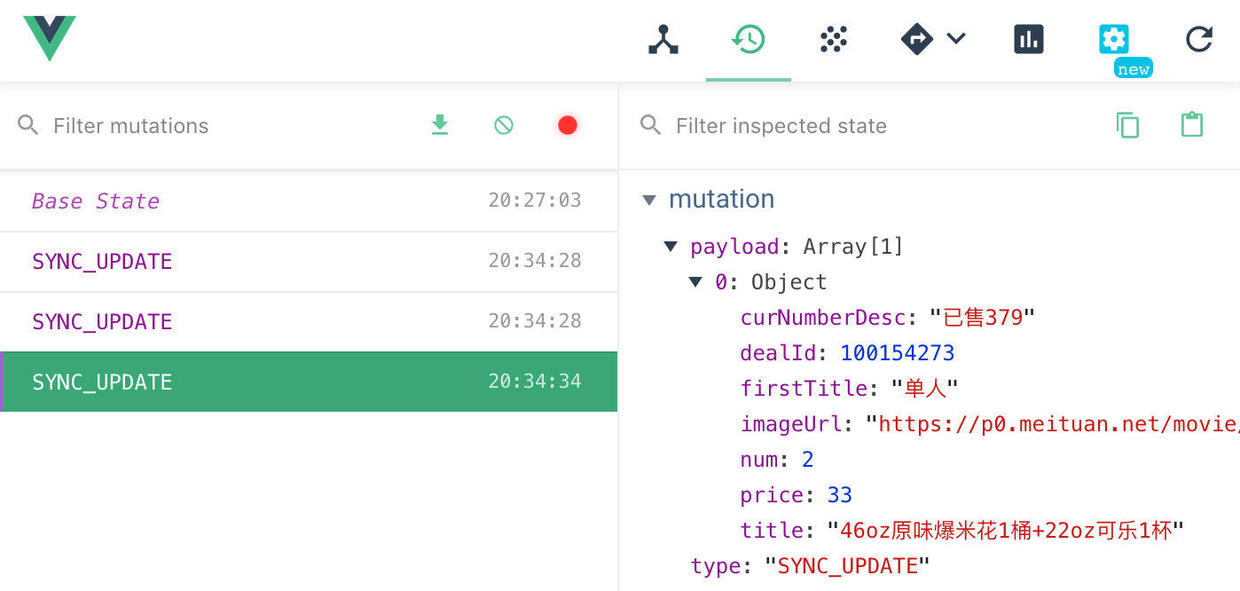Collapse the payload Array node

pyautogui.click(x=671, y=247)
